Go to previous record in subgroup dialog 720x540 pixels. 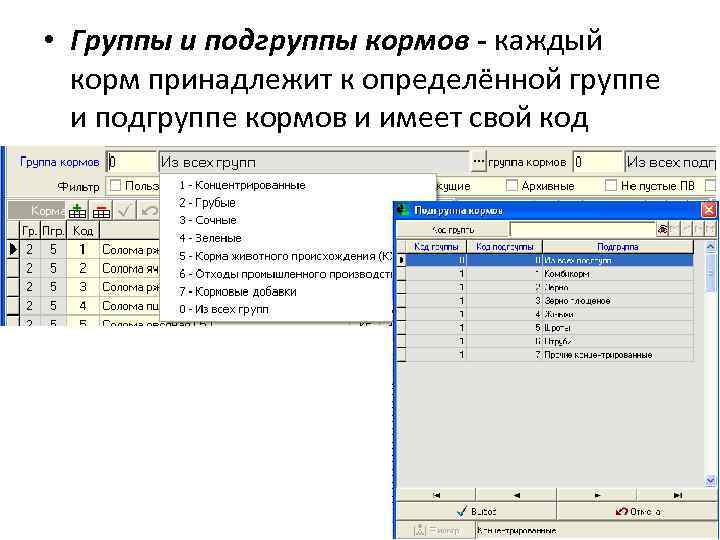(516, 495)
